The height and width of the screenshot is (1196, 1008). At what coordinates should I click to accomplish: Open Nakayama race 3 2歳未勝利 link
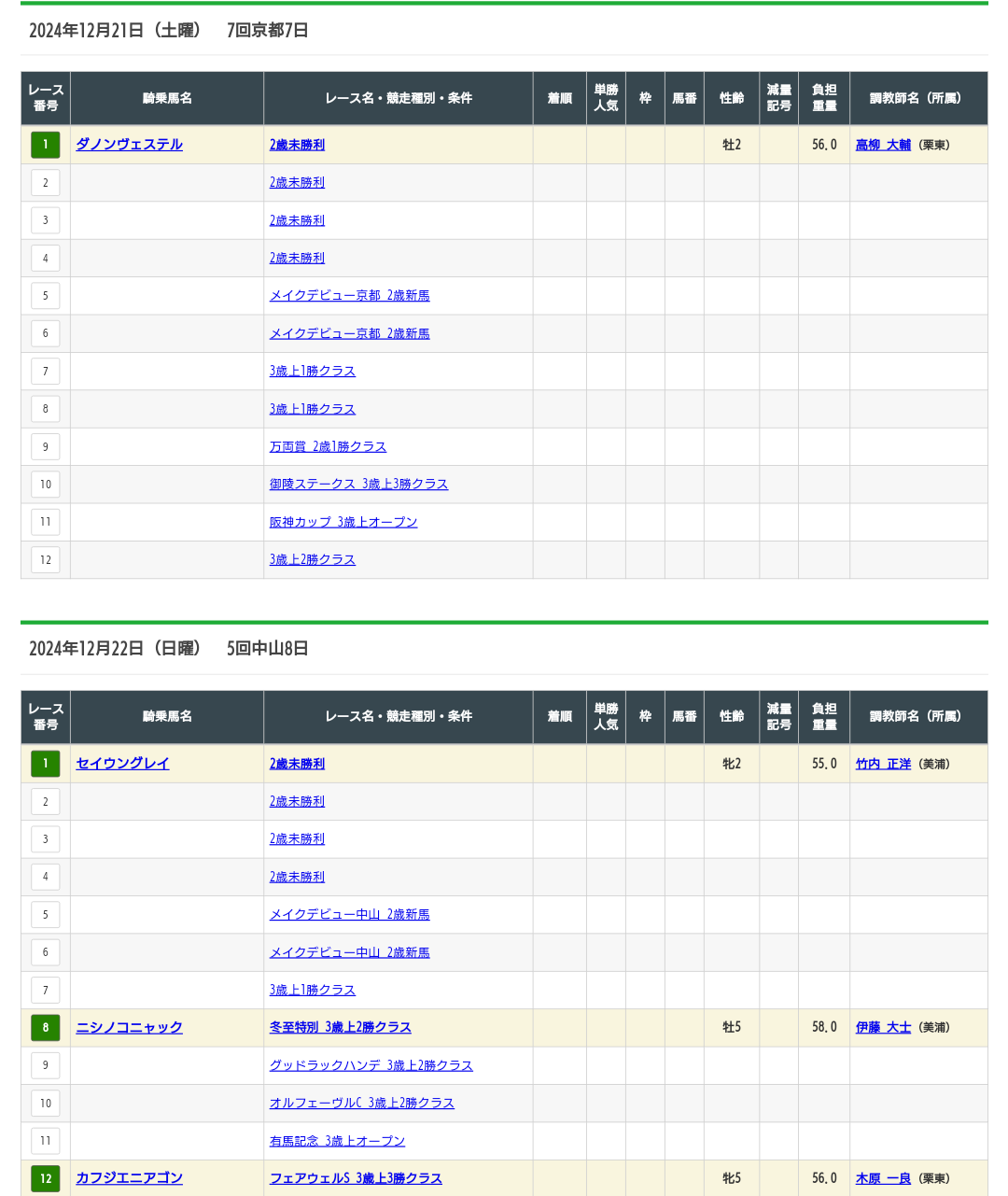[297, 838]
